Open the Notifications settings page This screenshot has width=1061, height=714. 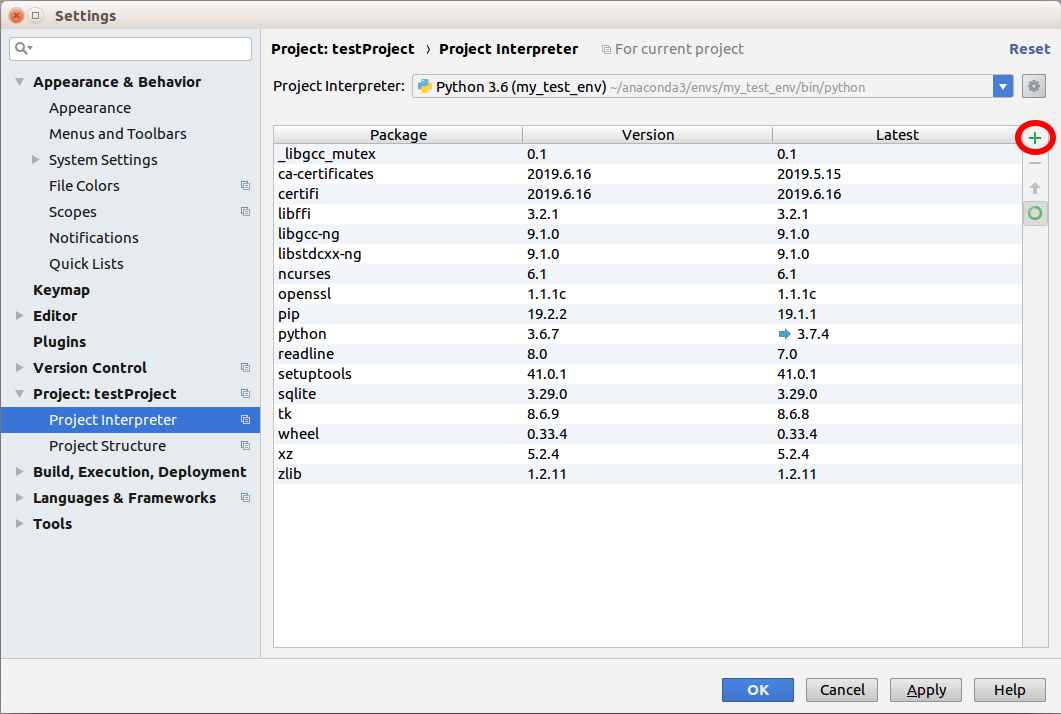point(93,238)
